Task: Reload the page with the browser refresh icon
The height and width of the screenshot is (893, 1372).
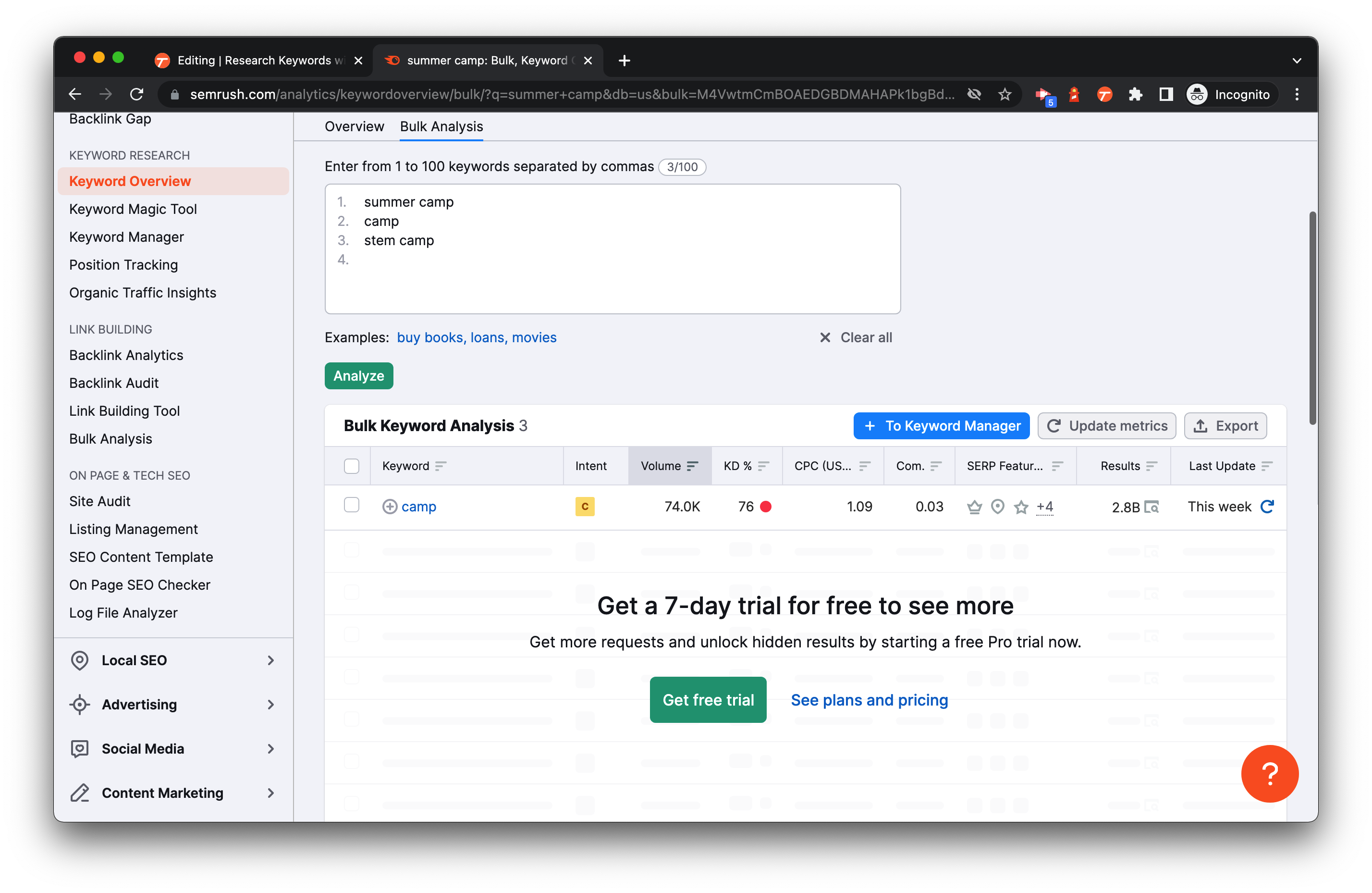Action: 136,94
